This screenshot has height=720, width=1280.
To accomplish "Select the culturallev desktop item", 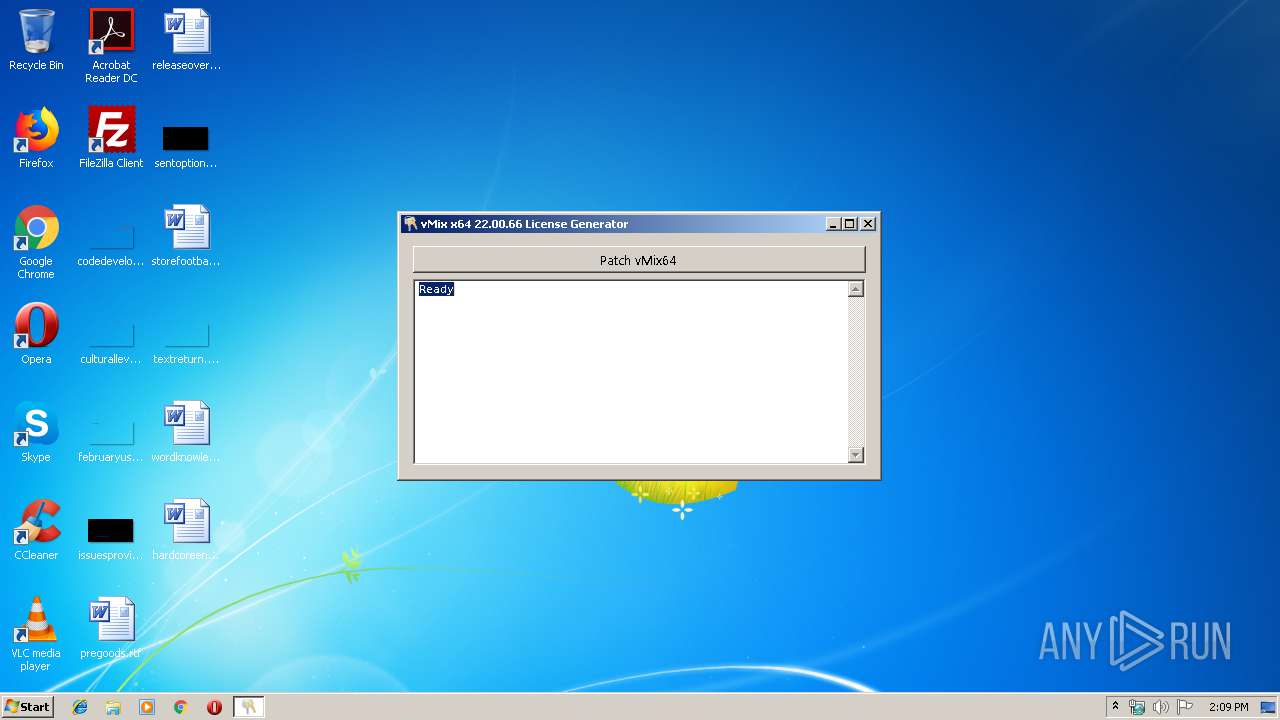I will tap(111, 342).
